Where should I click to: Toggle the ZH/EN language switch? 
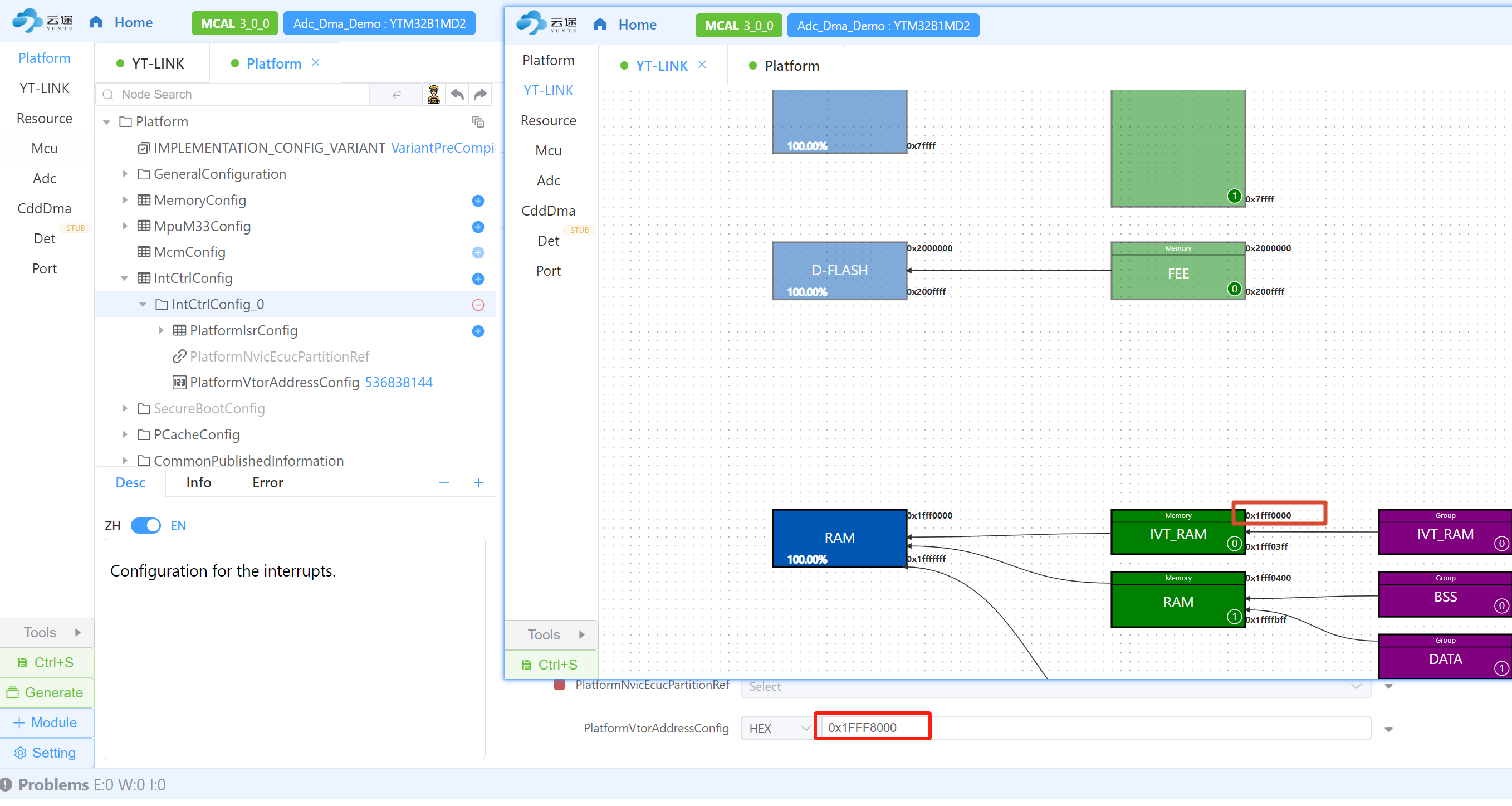click(145, 525)
